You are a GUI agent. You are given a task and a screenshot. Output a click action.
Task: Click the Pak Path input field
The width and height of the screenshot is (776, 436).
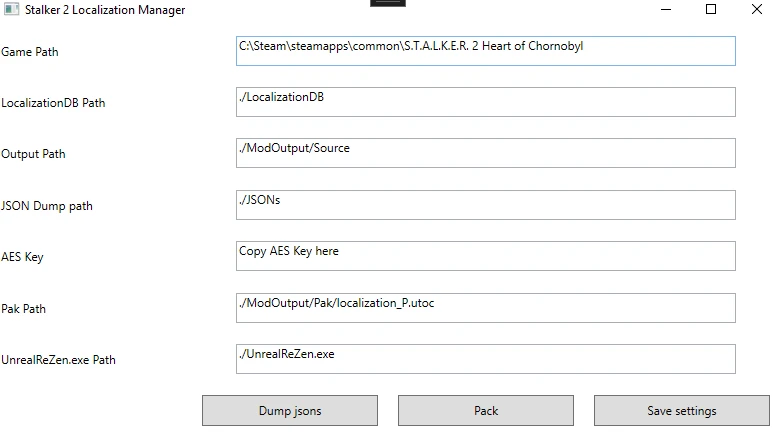485,308
